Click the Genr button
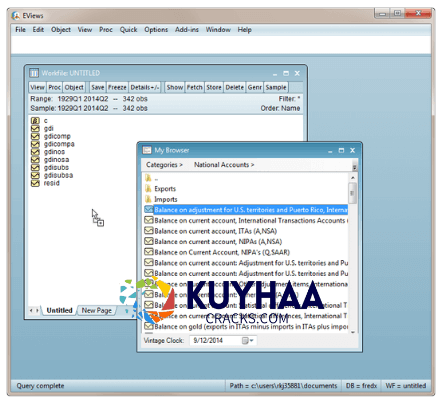Image resolution: width=440 pixels, height=404 pixels. tap(255, 87)
